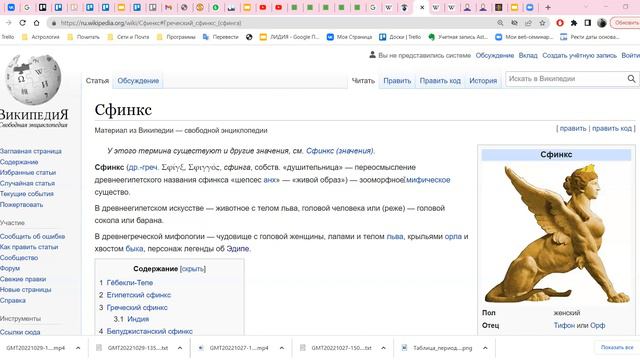Open the globe icon bookmark
Image resolution: width=640 pixels, height=360 pixels.
click(x=249, y=37)
